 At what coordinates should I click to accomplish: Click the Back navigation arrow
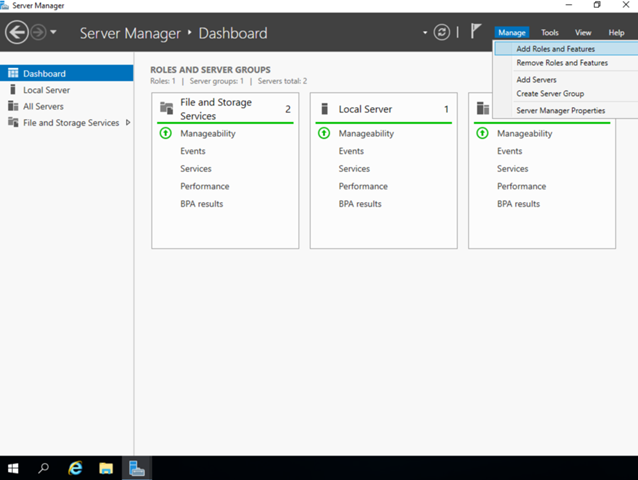point(17,32)
